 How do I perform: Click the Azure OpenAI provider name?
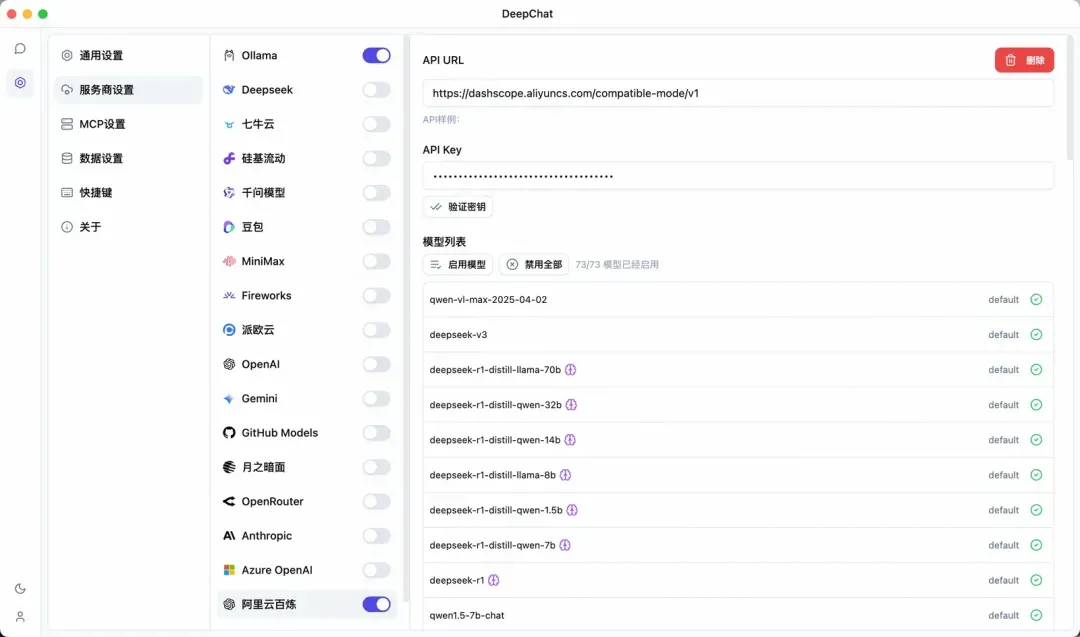(x=277, y=570)
